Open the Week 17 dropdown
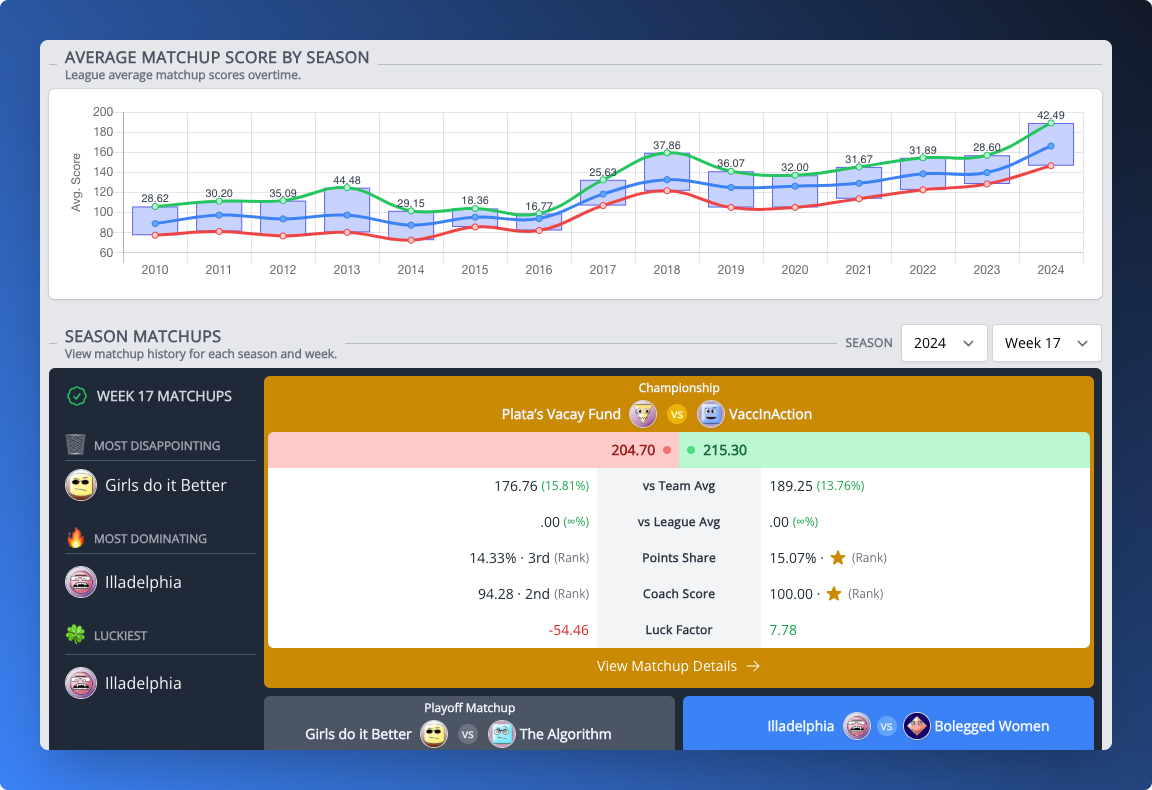Viewport: 1152px width, 790px height. 1046,343
